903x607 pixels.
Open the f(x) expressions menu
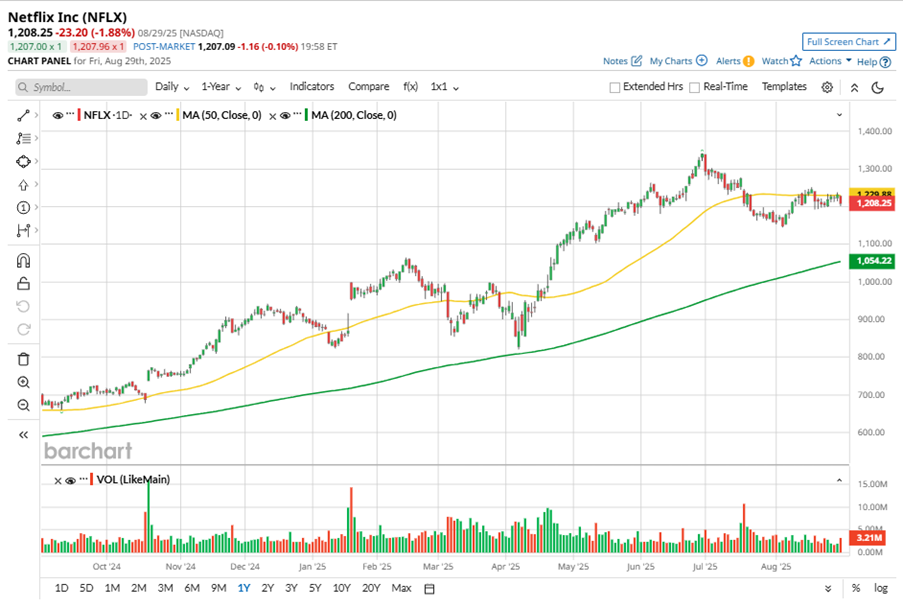(410, 86)
